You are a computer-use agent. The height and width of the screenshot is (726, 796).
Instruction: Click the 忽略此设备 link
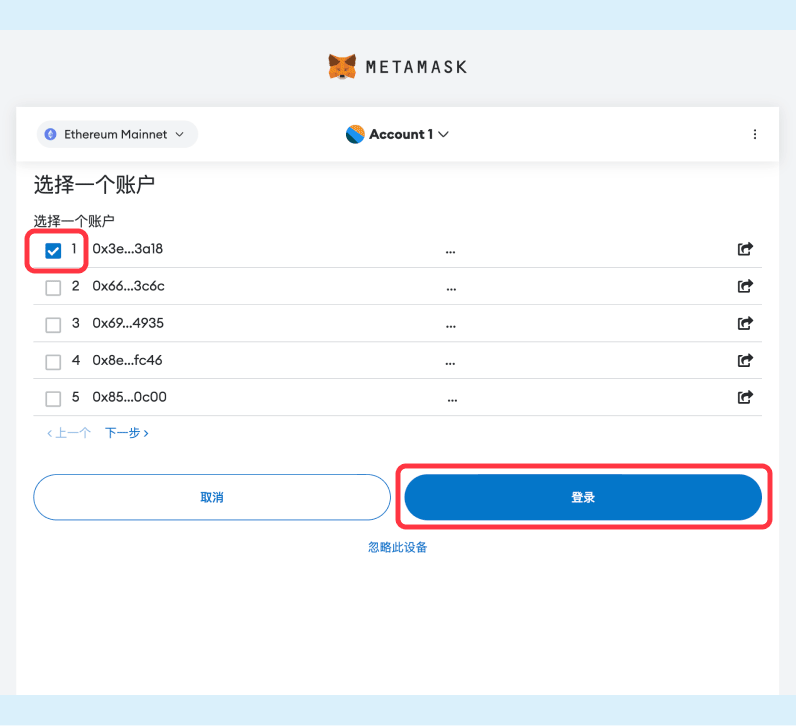pyautogui.click(x=398, y=547)
